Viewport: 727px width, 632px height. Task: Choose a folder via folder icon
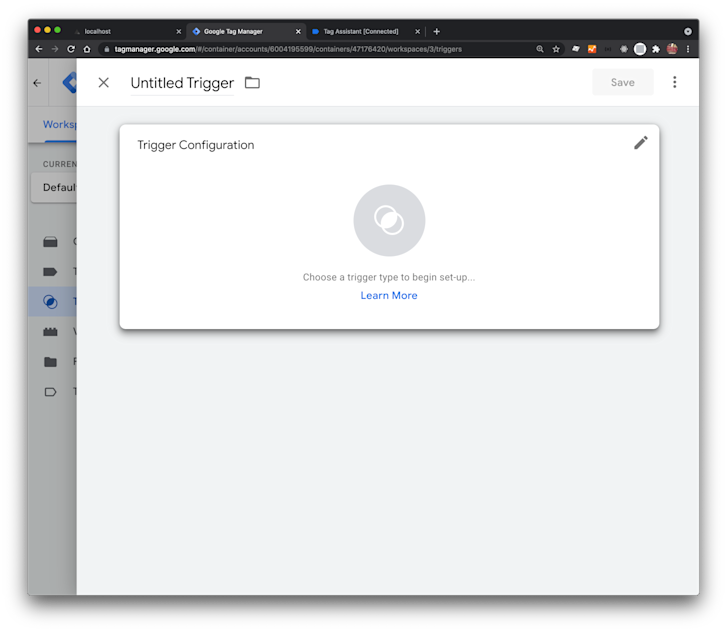coord(252,83)
